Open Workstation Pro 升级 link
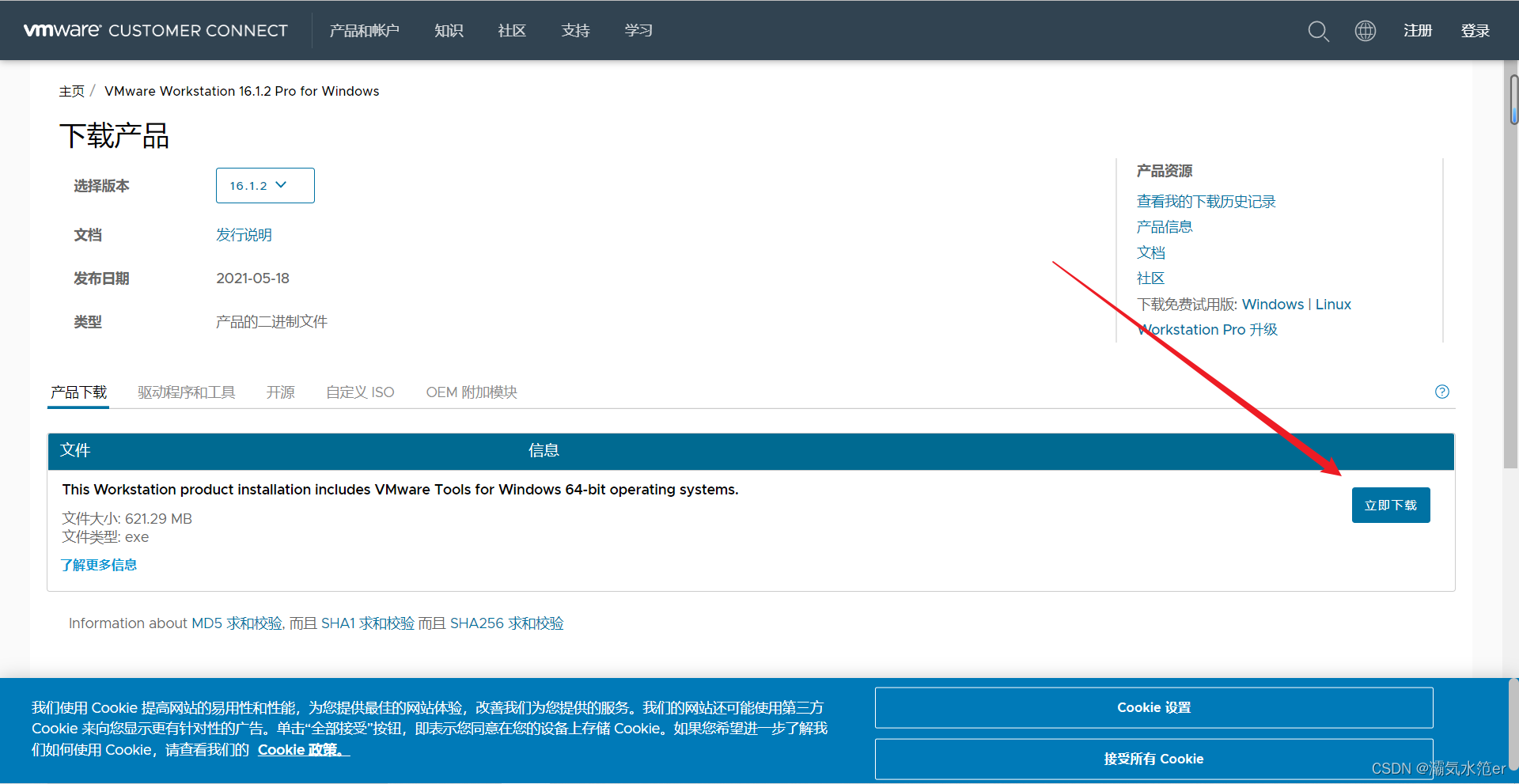 (1208, 330)
